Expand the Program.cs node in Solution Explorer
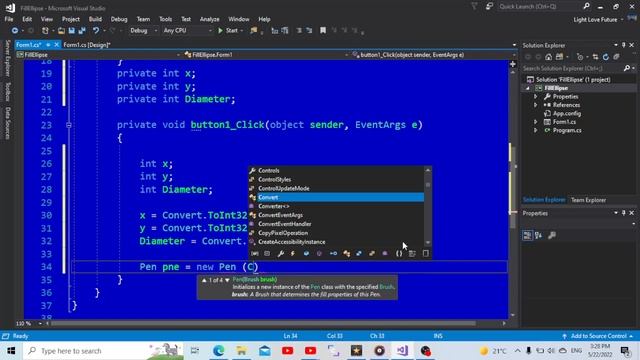 (x=536, y=131)
